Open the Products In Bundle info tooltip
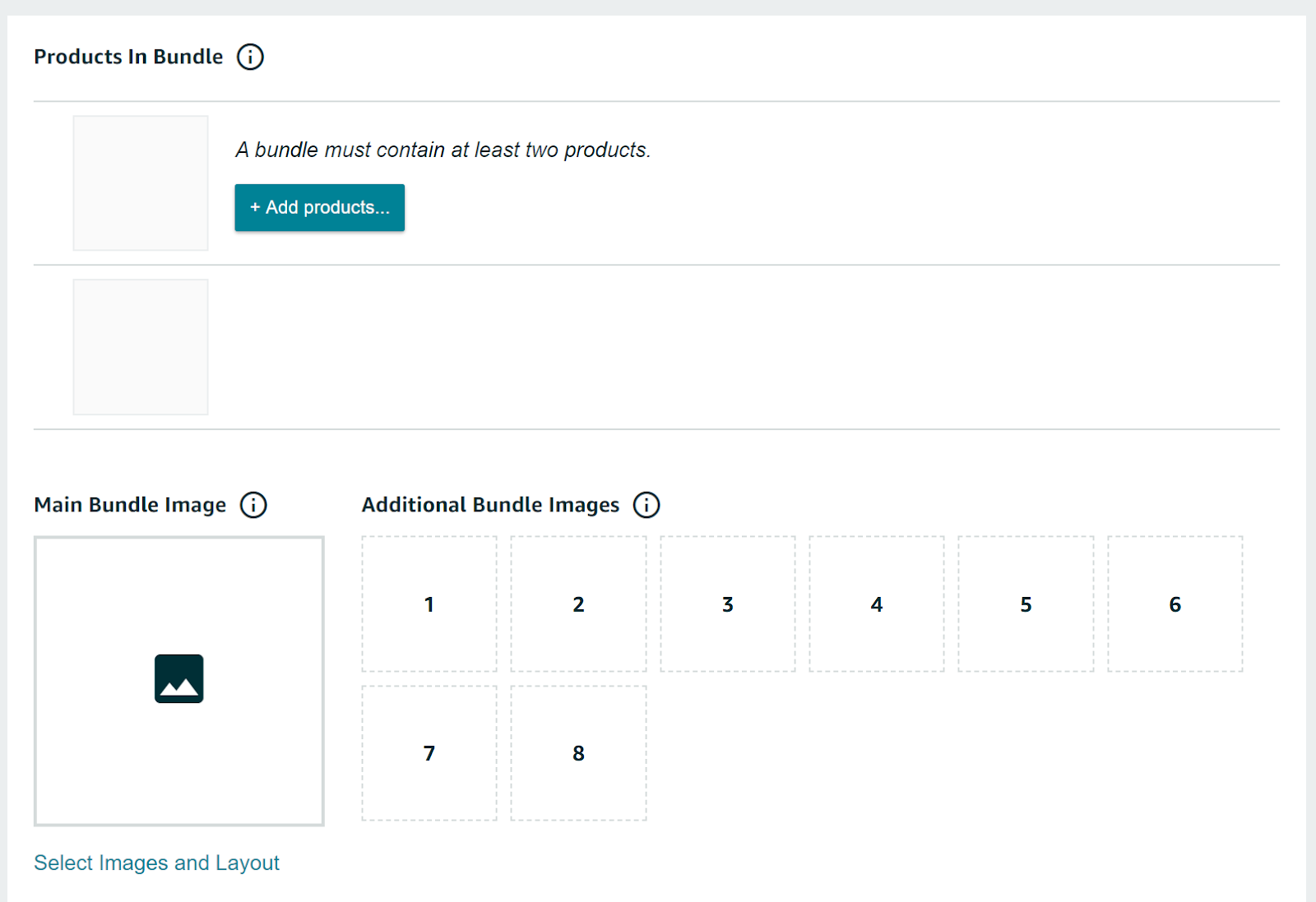 pos(250,56)
